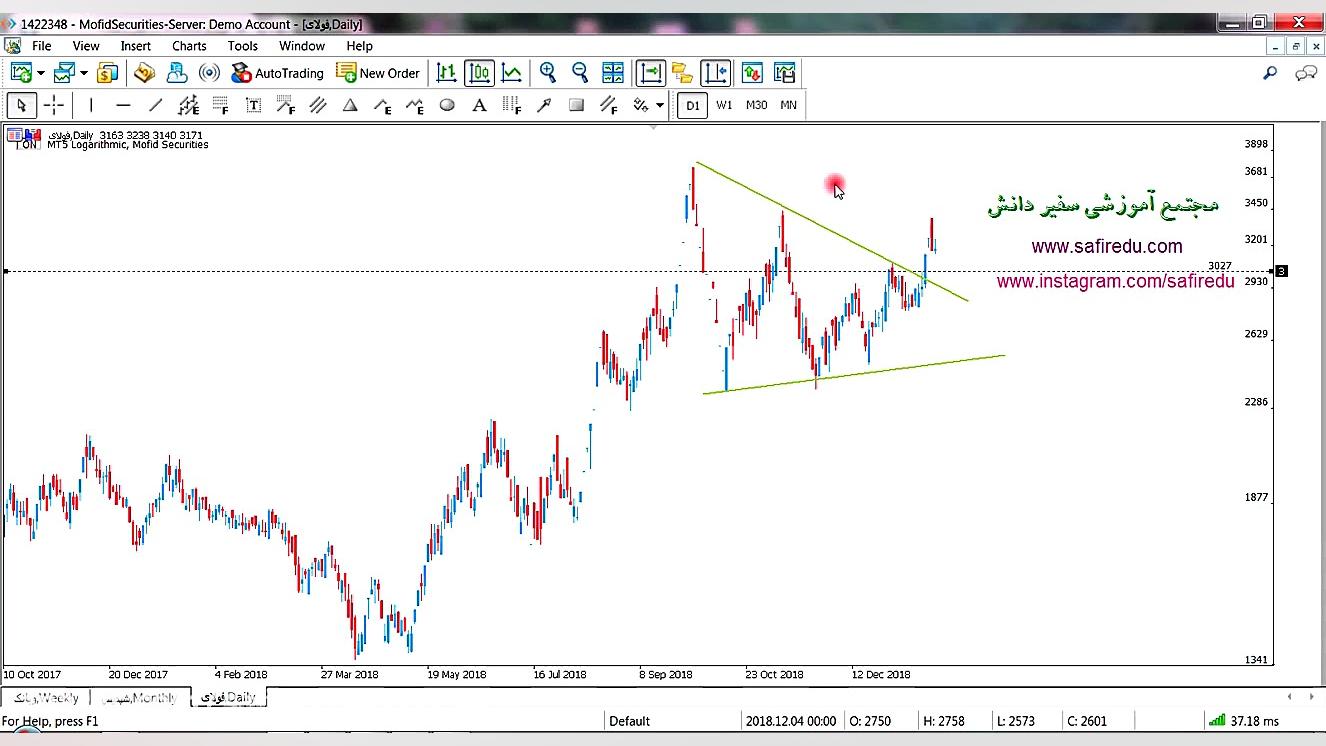Open the Market Watch panel icon
The image size is (1326, 746).
[x=108, y=73]
